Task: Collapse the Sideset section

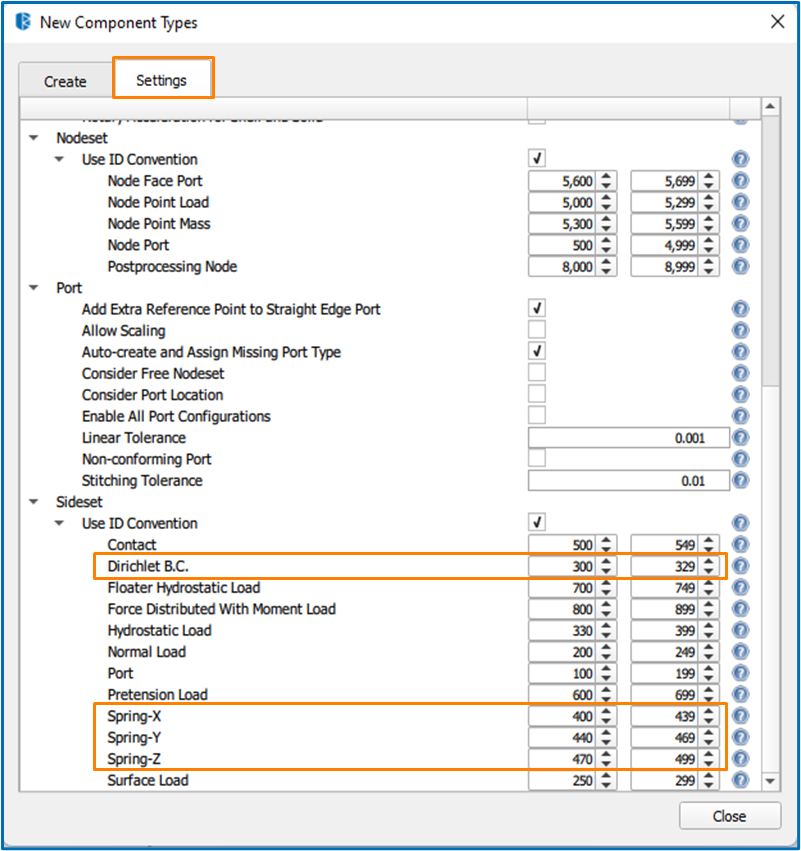Action: point(34,501)
